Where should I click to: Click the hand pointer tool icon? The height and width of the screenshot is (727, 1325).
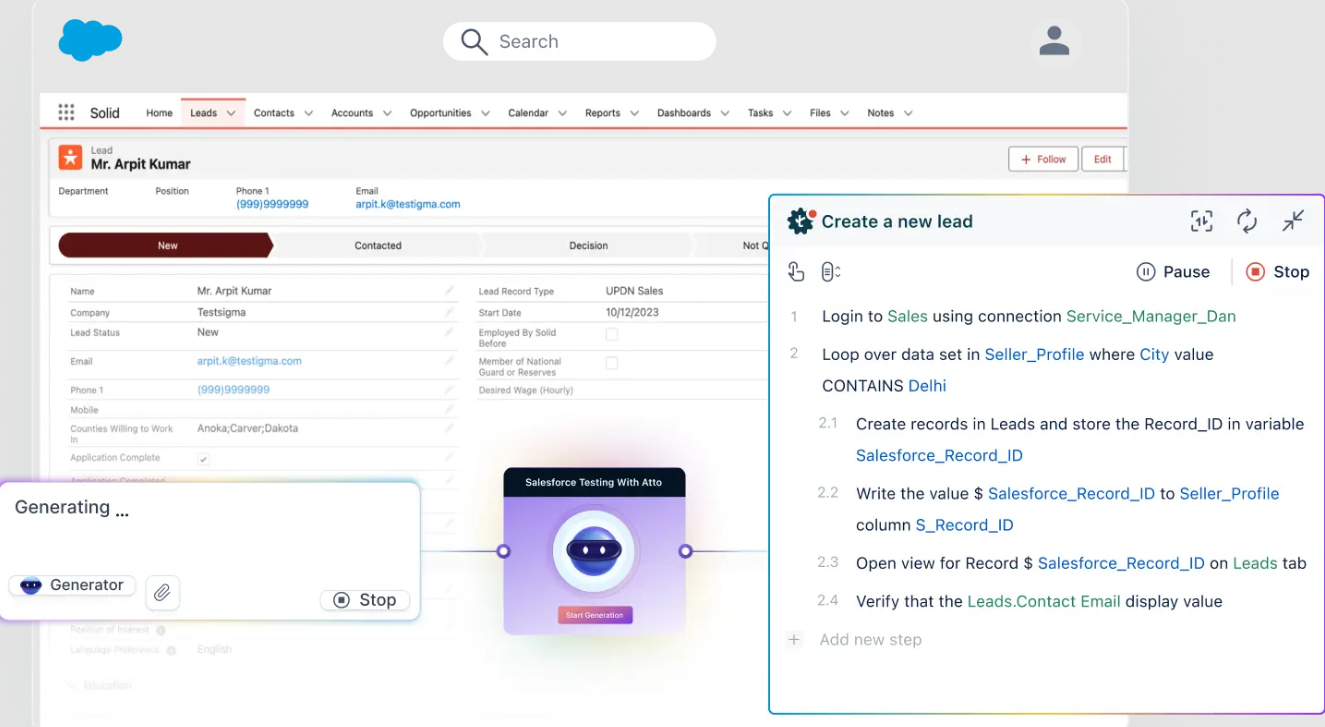click(x=796, y=271)
